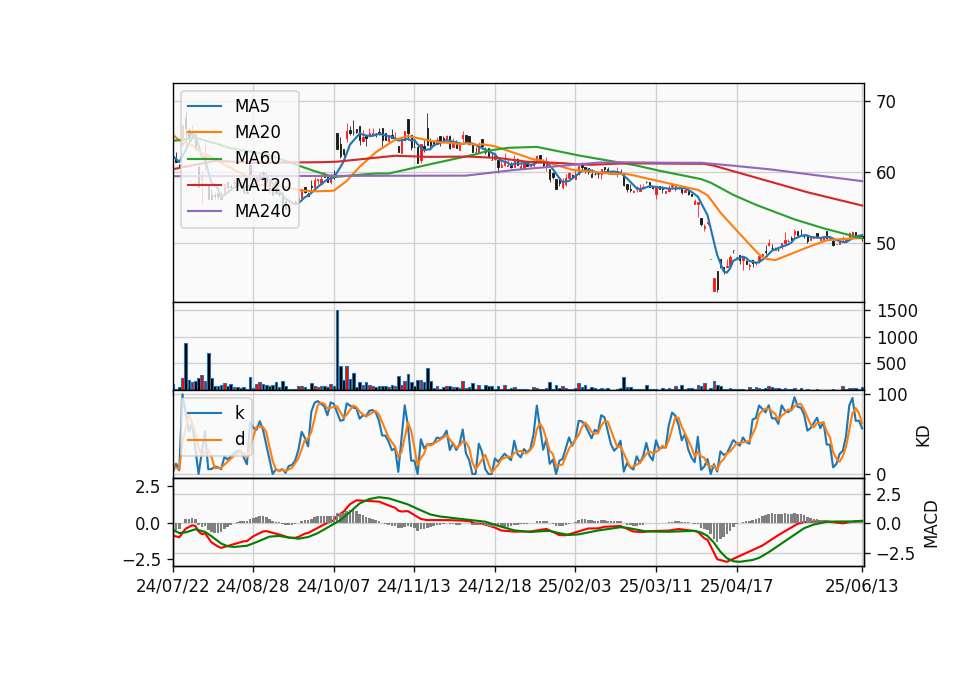The image size is (960, 690).
Task: Click the 500 volume axis tick
Action: (x=892, y=364)
